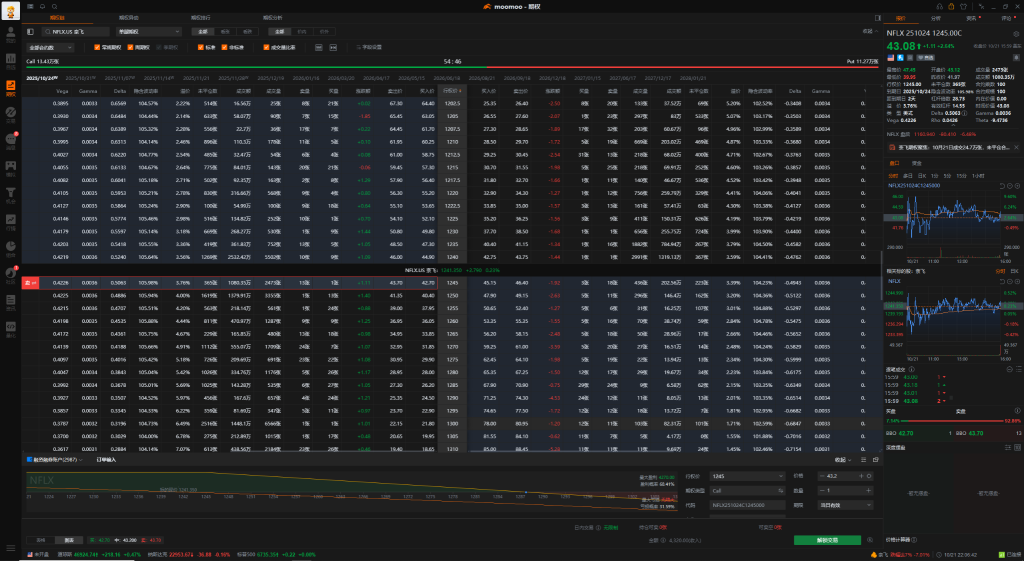Screen dimensions: 1024x561
Task: Toggle the 常规期权 checkbox
Action: click(98, 47)
